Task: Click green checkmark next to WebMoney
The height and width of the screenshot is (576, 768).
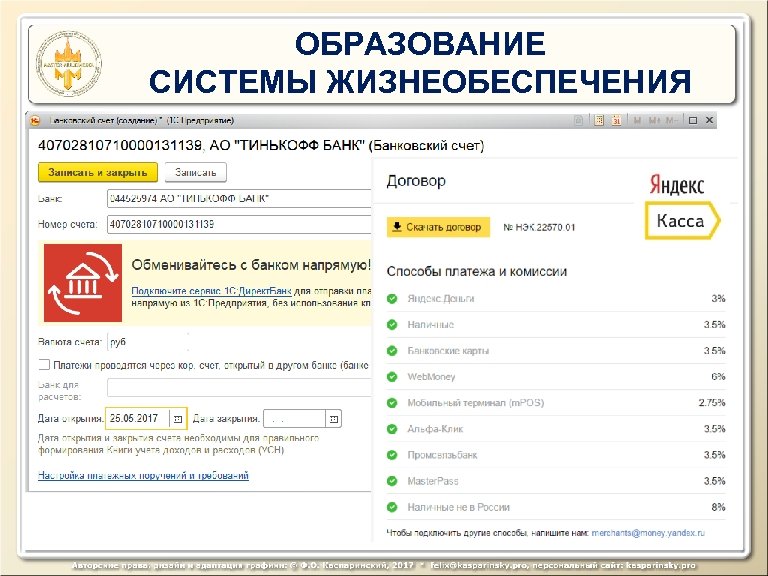Action: (x=392, y=377)
